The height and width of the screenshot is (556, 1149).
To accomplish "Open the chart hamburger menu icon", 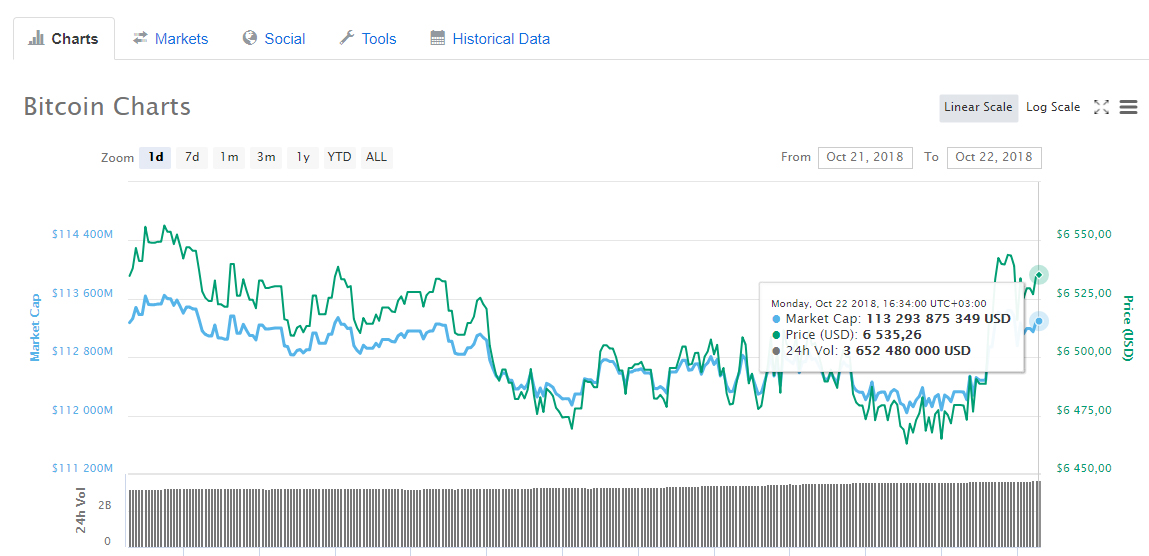I will tap(1128, 107).
